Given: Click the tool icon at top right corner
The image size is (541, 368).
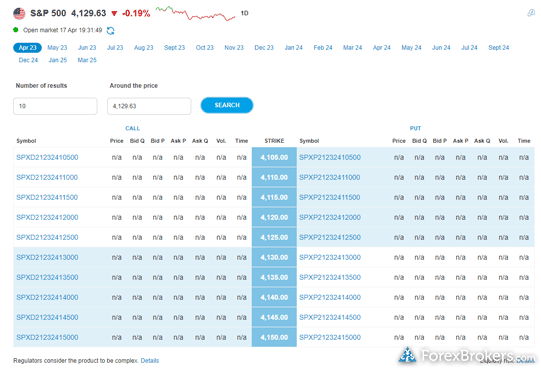Looking at the screenshot, I should 531,13.
